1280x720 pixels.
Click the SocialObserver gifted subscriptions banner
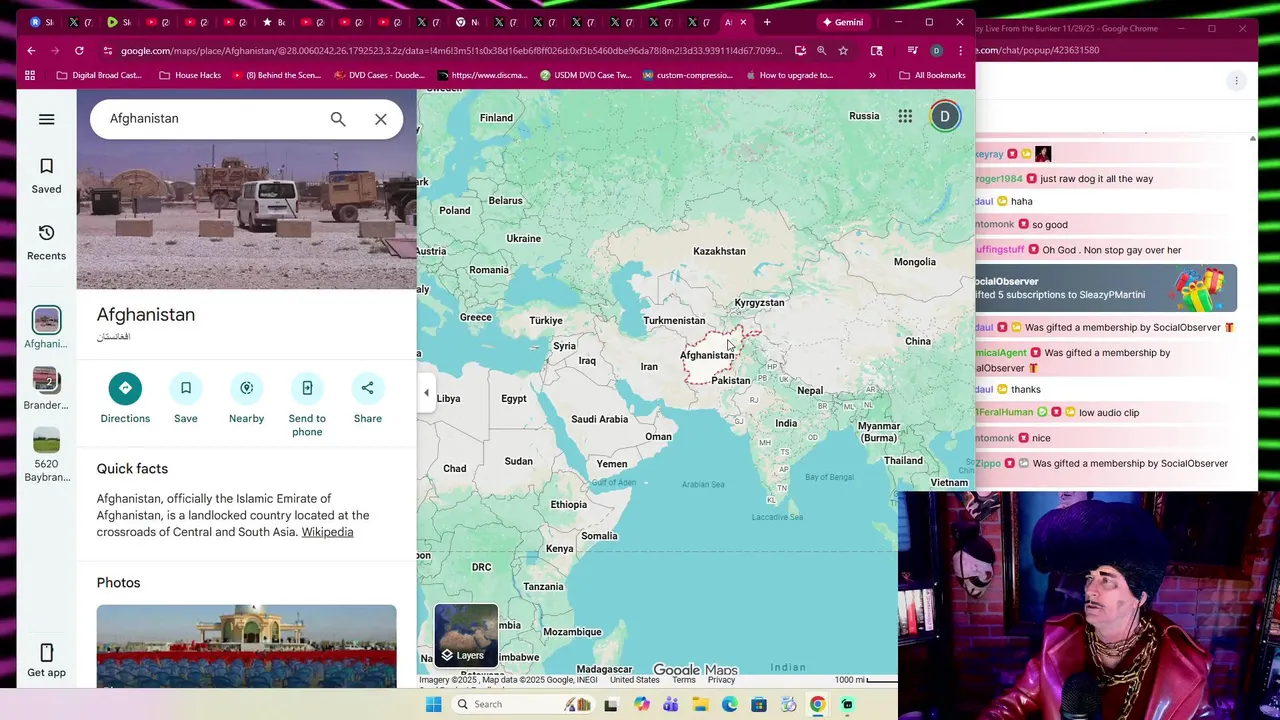[x=1106, y=288]
